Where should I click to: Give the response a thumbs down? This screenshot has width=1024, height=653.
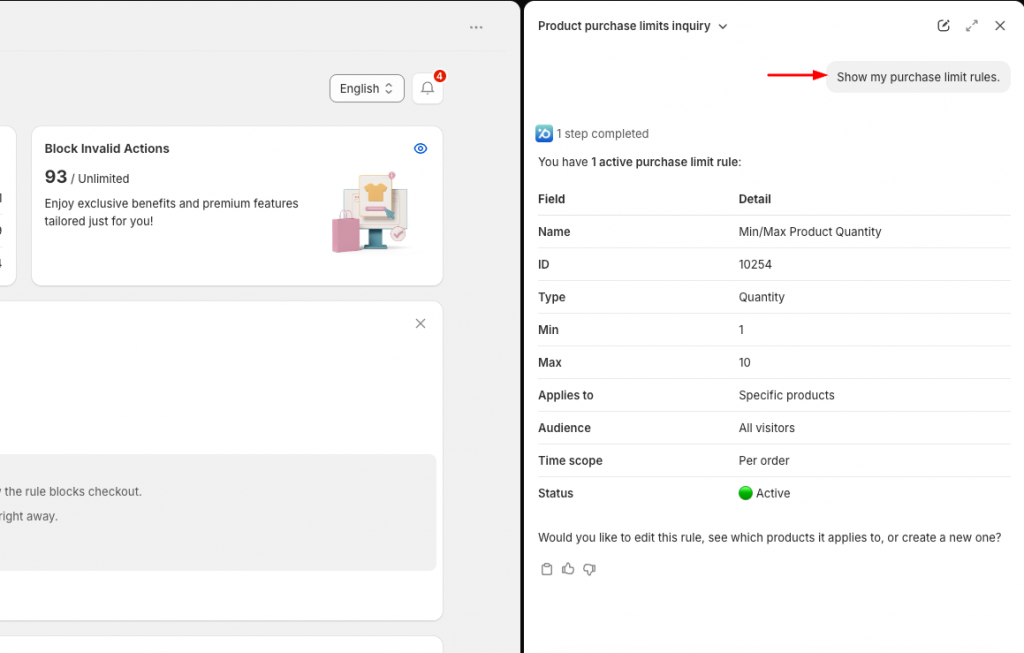click(x=590, y=569)
